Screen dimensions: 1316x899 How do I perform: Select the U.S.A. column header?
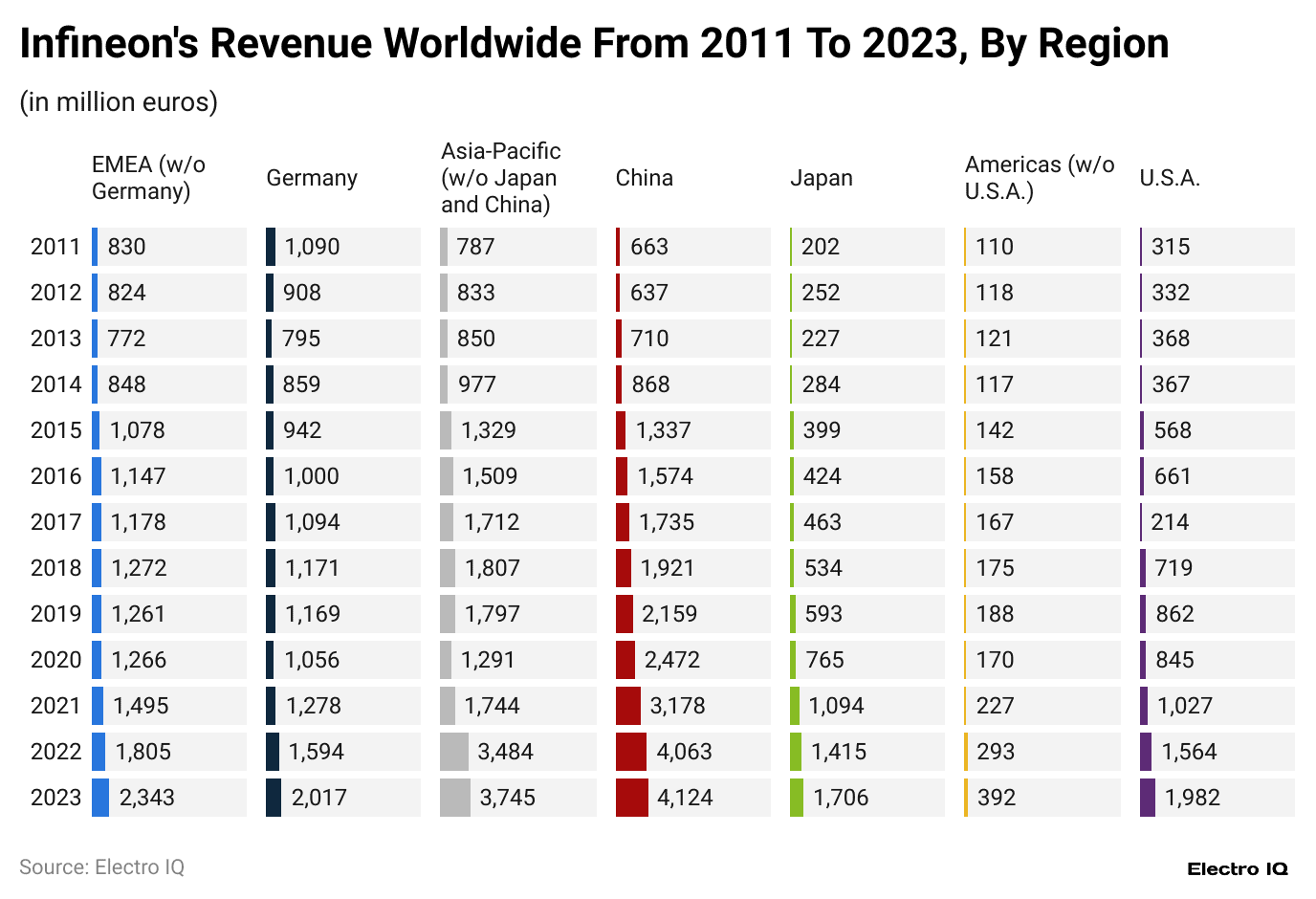click(x=1170, y=178)
